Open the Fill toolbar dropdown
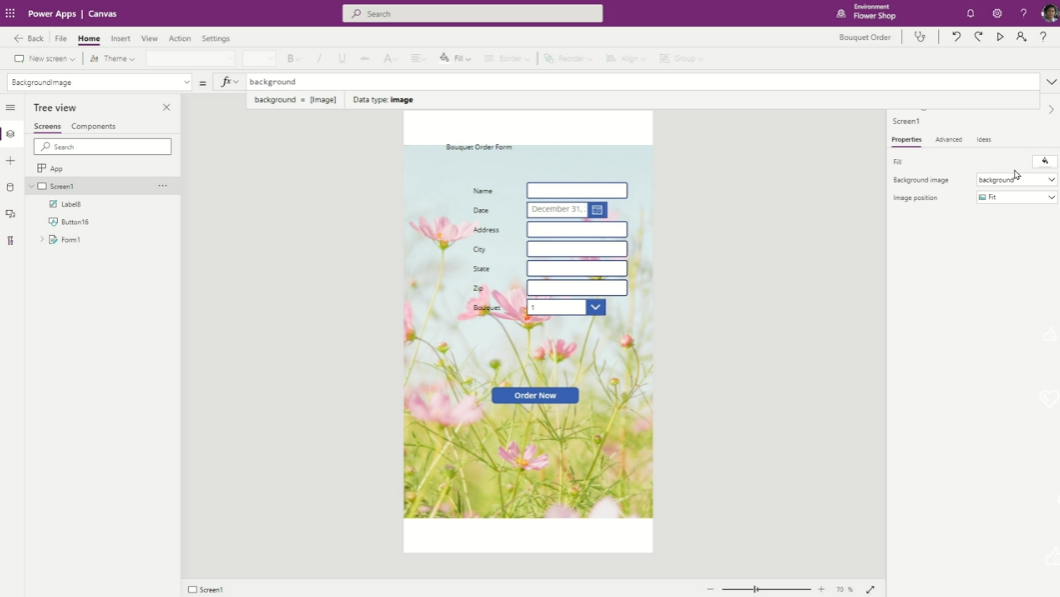 point(455,59)
